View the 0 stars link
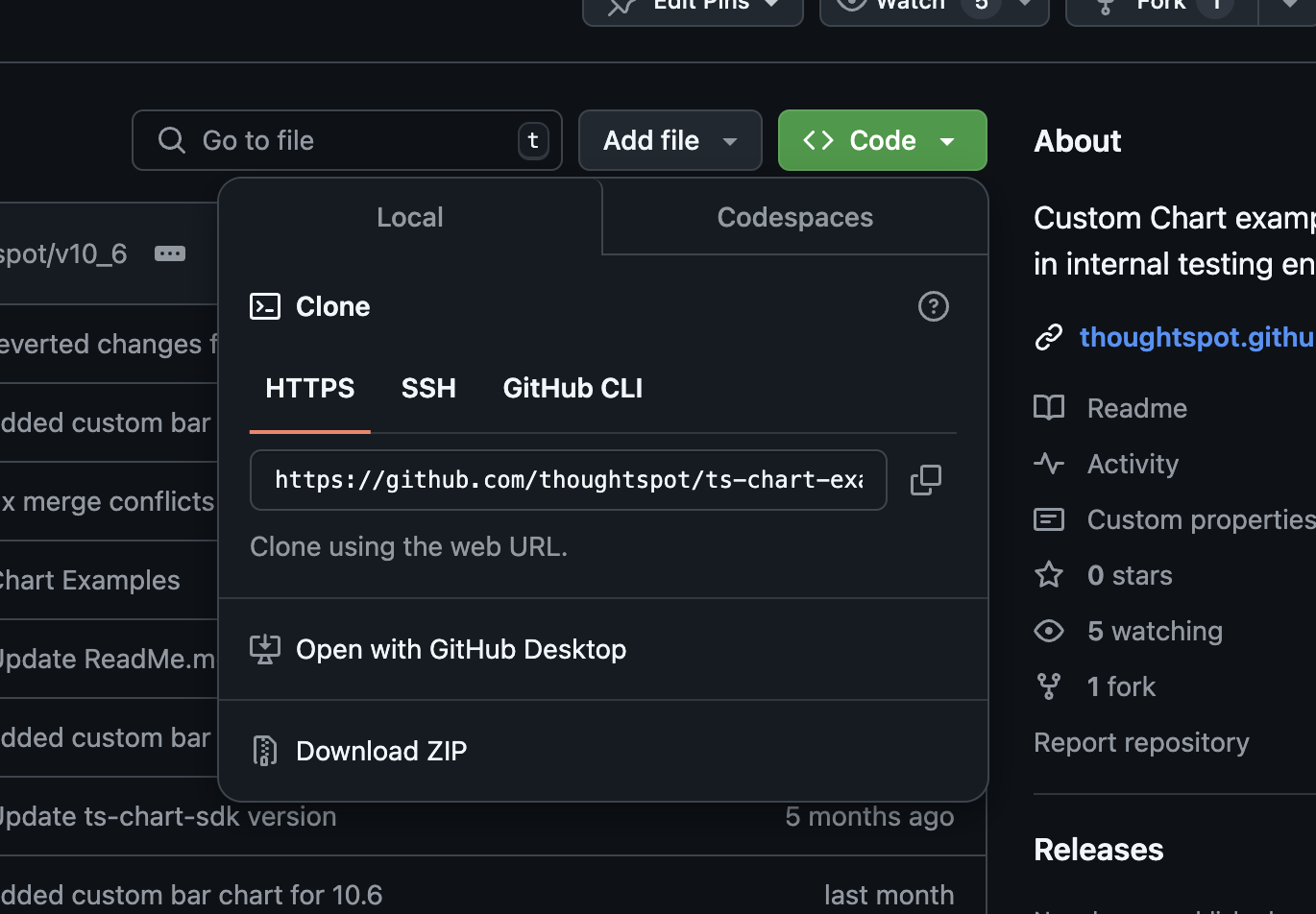The width and height of the screenshot is (1316, 914). [x=1130, y=575]
